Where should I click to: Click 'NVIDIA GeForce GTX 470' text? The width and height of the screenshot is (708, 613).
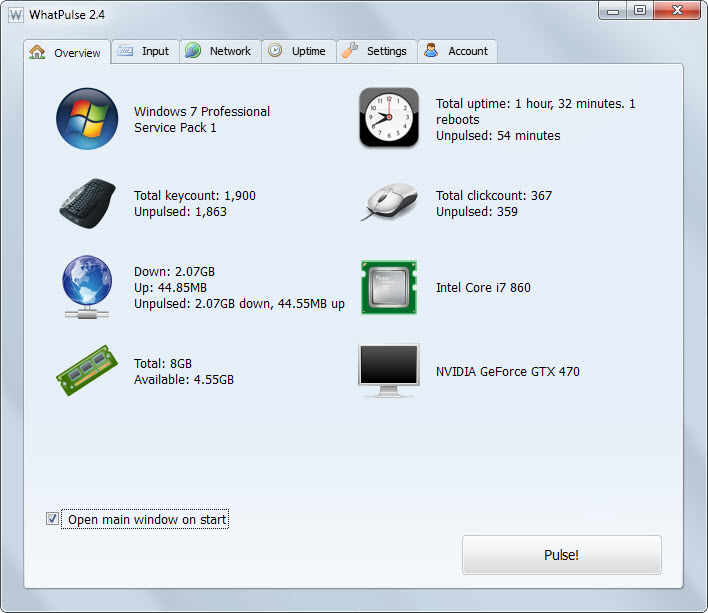pos(508,372)
